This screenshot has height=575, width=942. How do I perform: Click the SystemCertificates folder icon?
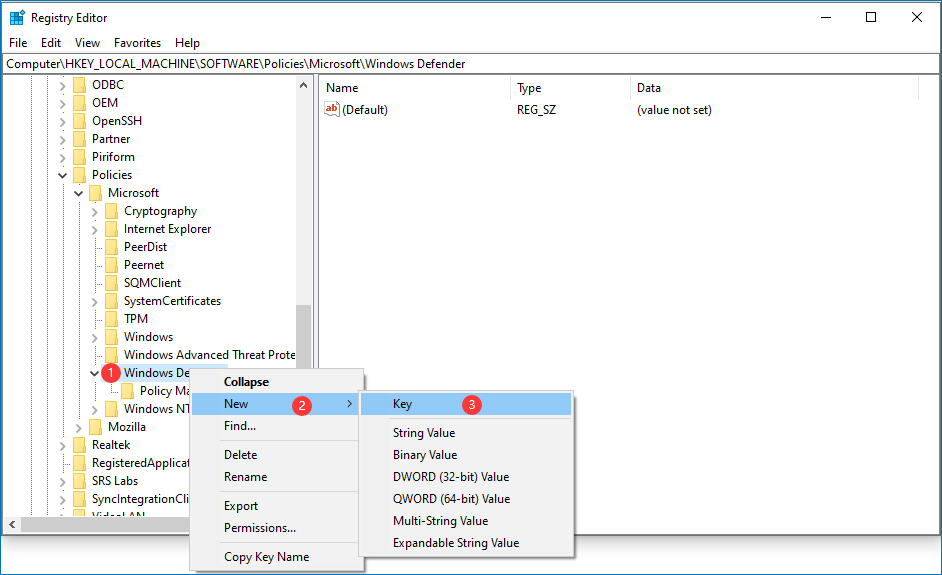111,301
